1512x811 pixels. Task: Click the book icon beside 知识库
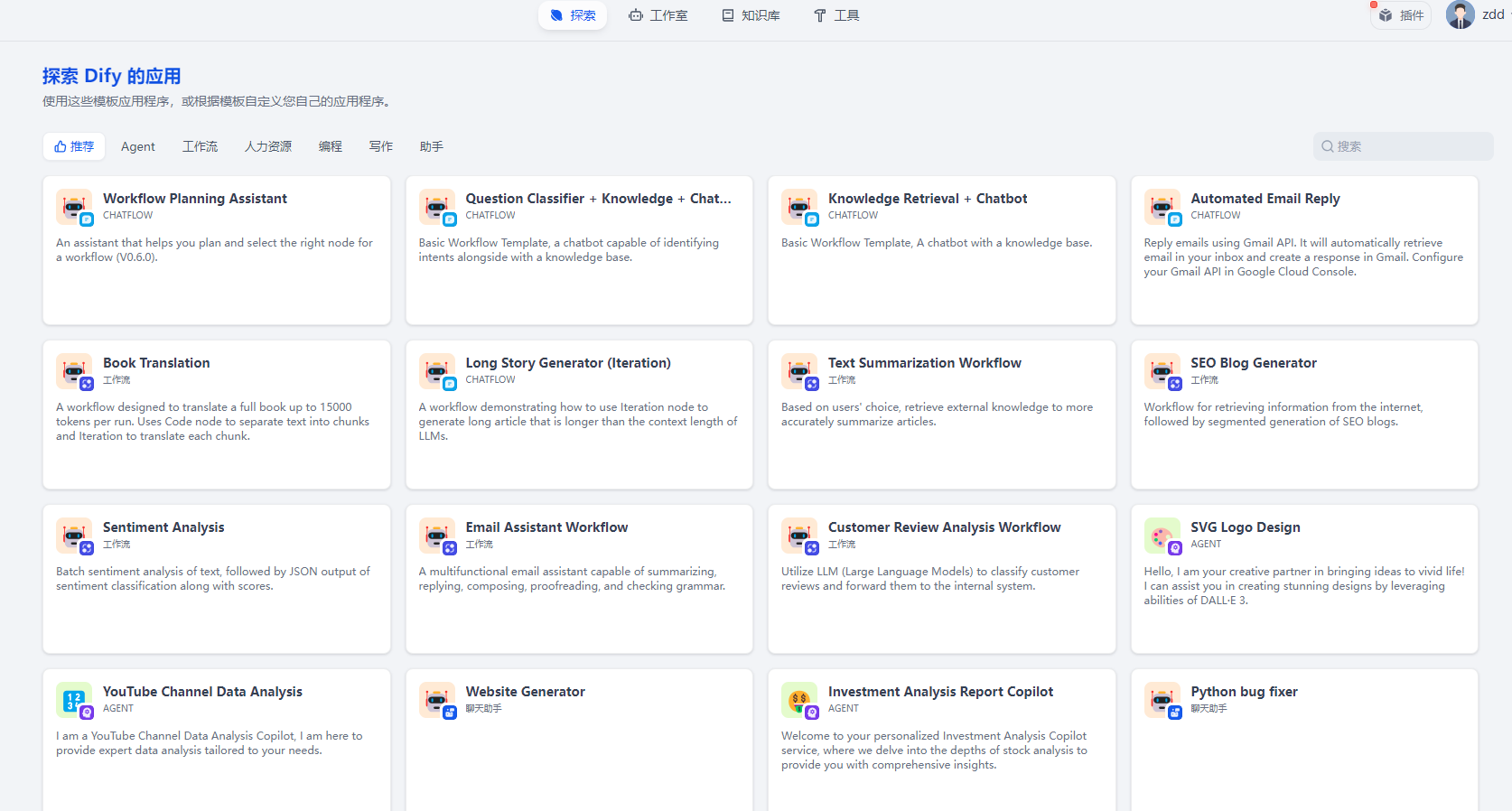728,15
